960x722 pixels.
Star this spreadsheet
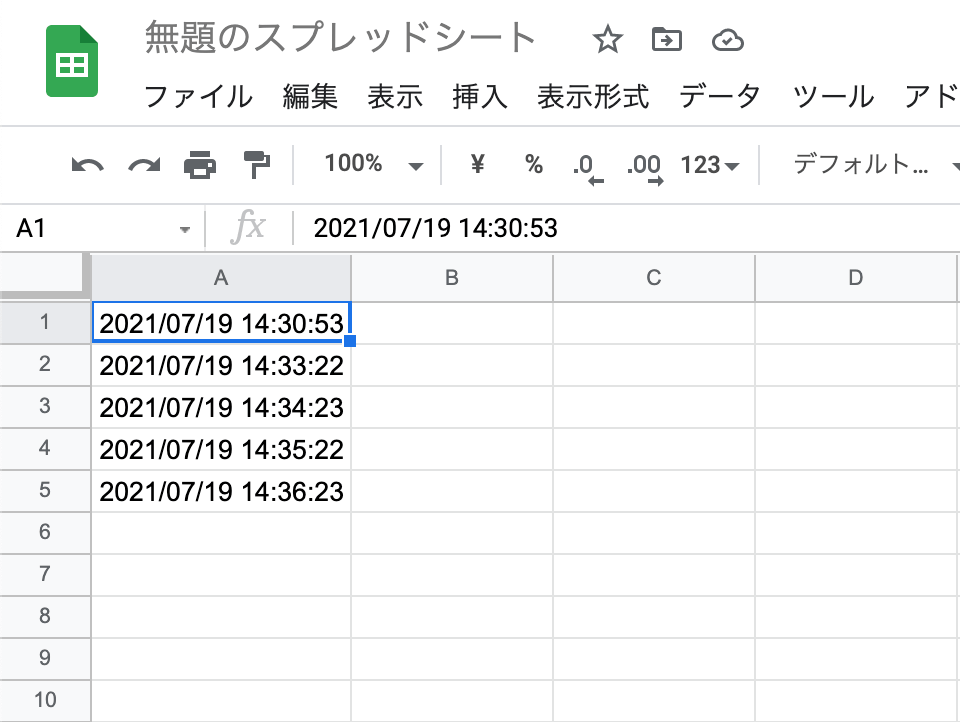(x=607, y=40)
